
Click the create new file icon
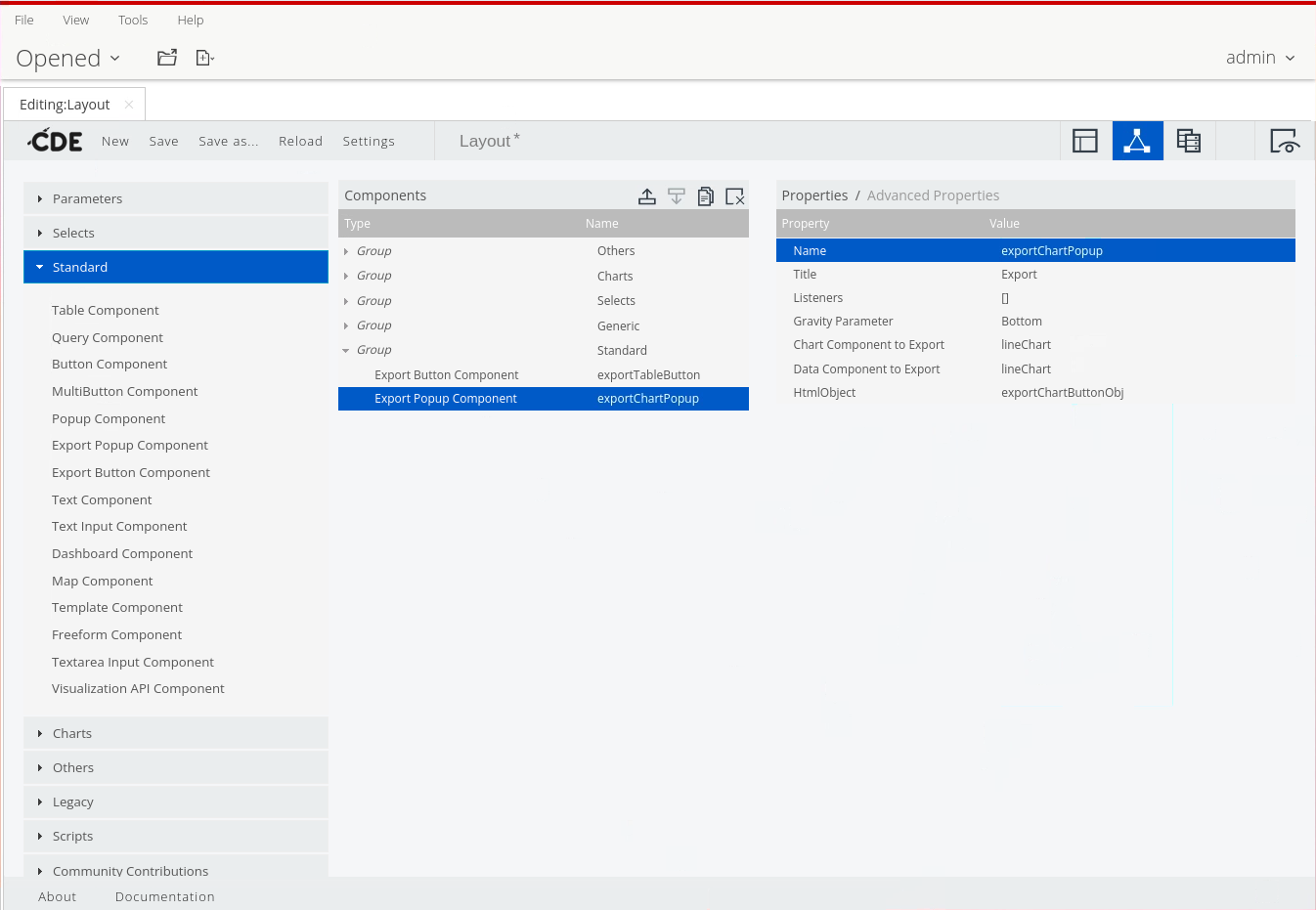(x=204, y=58)
